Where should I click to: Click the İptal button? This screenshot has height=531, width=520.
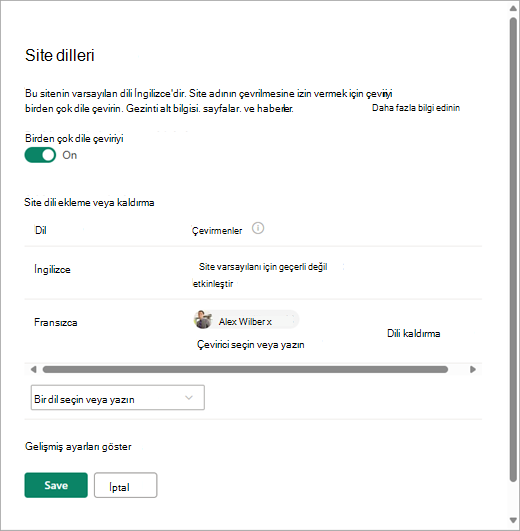tap(126, 485)
